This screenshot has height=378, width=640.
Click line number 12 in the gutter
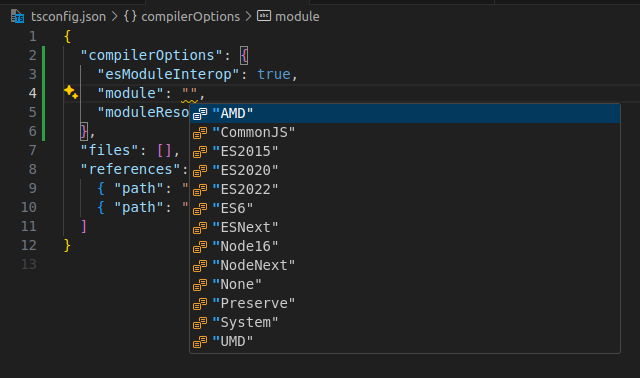click(29, 245)
